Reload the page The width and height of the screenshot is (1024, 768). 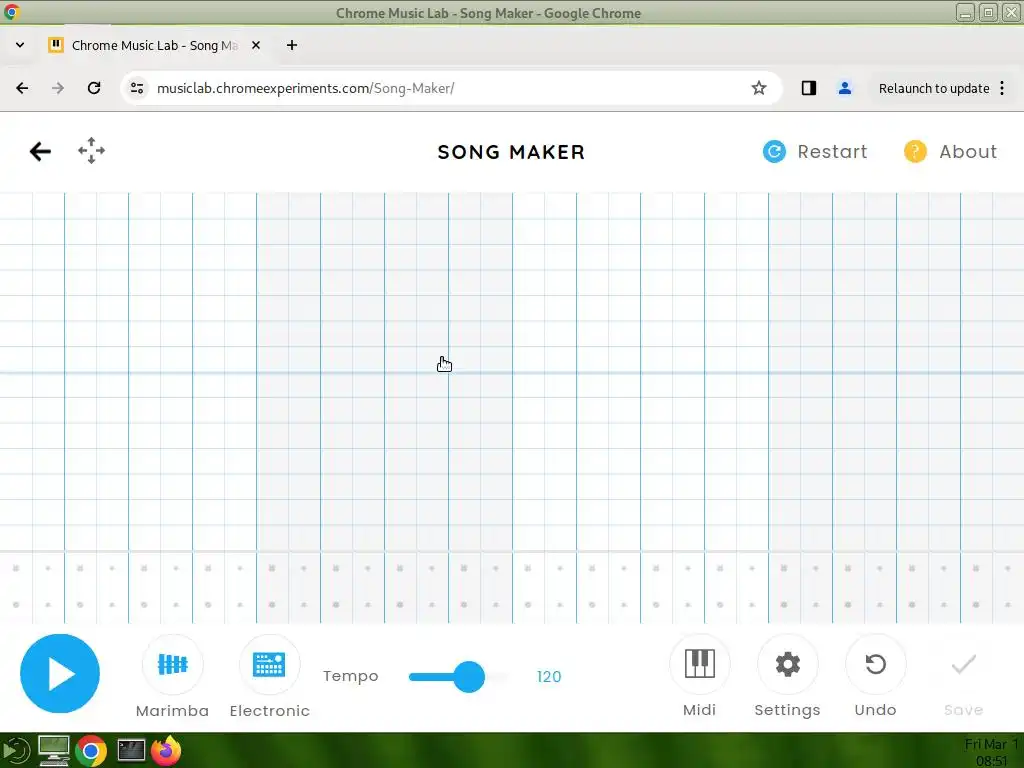pos(94,88)
